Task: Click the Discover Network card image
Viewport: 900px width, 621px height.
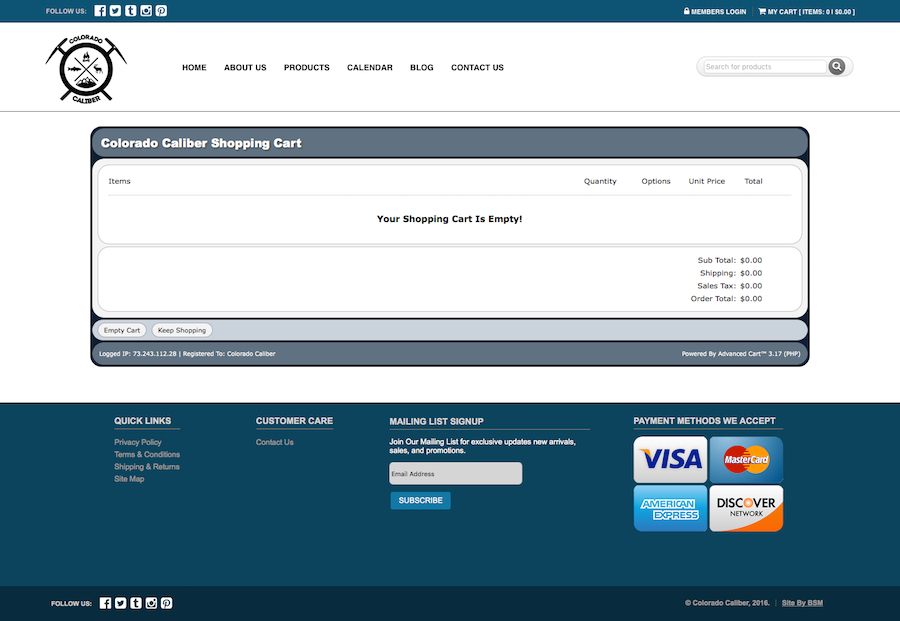Action: [746, 509]
